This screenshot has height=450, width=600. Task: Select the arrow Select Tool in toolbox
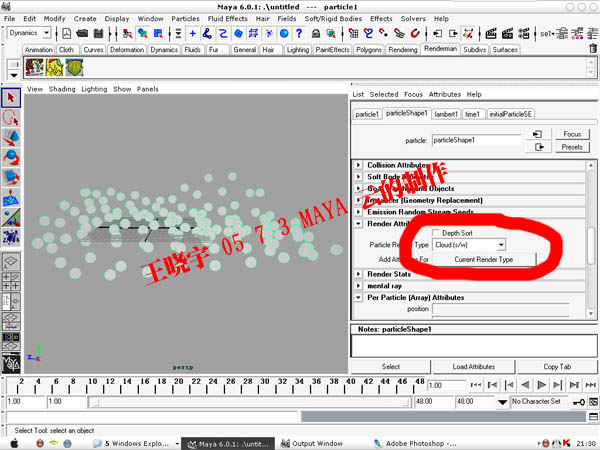[x=11, y=98]
